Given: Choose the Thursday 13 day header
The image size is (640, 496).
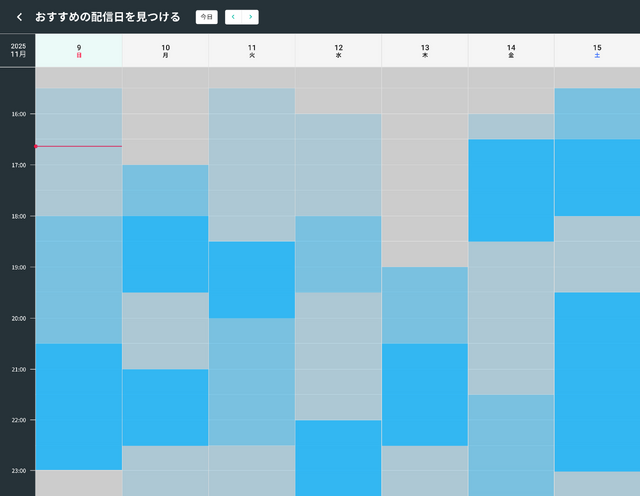Looking at the screenshot, I should point(425,51).
